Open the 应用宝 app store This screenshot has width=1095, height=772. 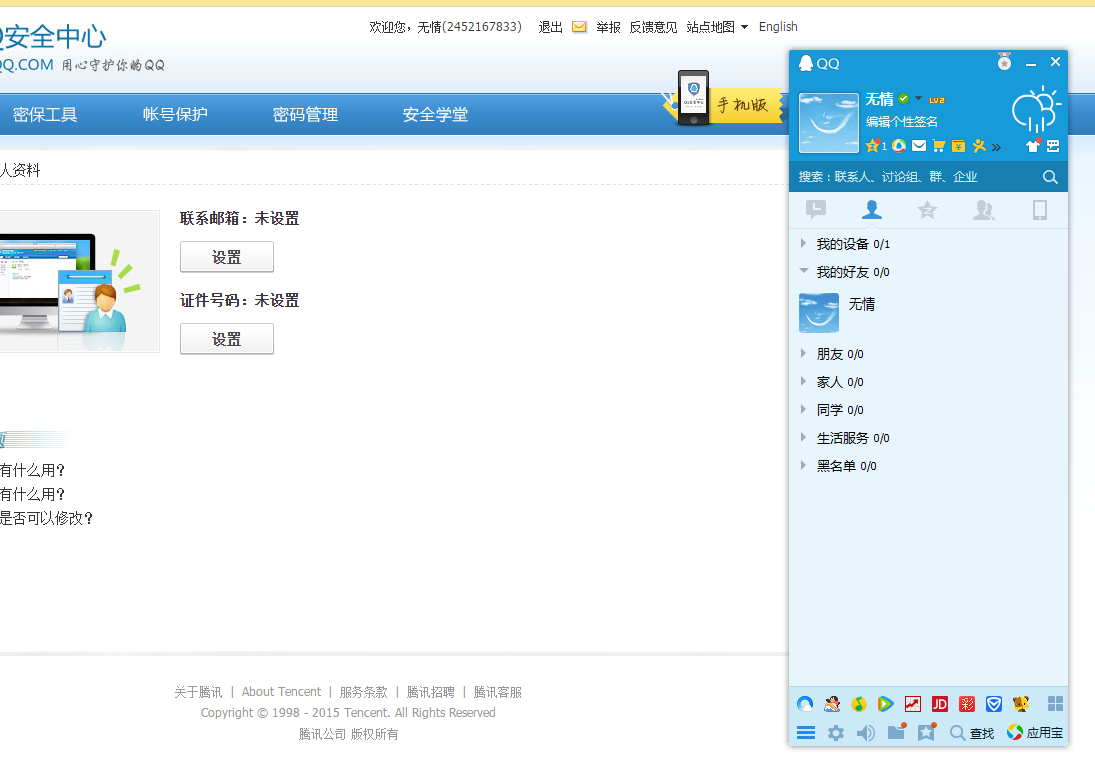[1035, 732]
